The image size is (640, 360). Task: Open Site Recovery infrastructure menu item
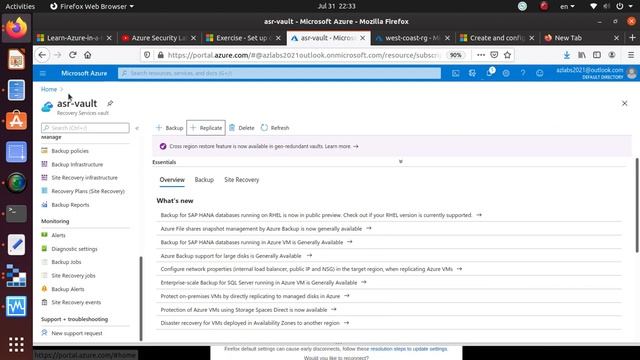(x=84, y=178)
